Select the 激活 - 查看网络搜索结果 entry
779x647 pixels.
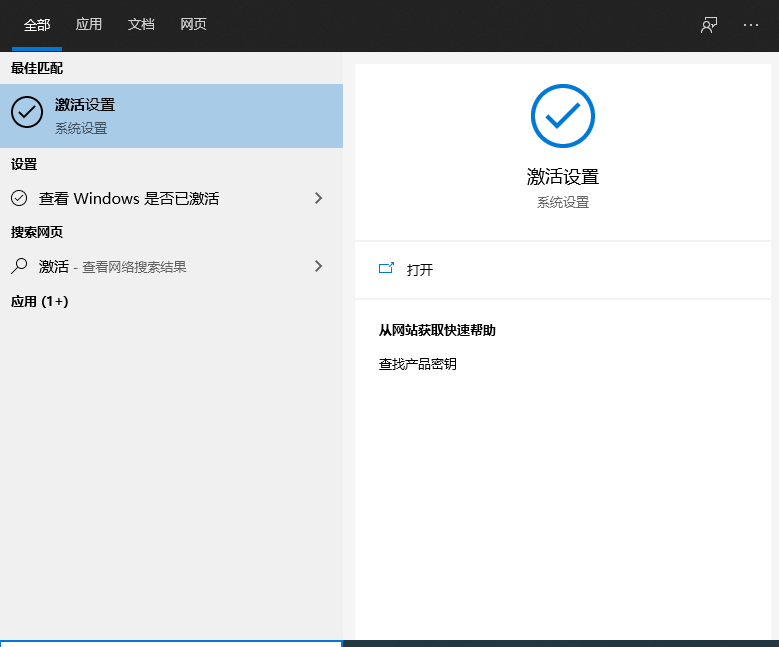pyautogui.click(x=112, y=266)
